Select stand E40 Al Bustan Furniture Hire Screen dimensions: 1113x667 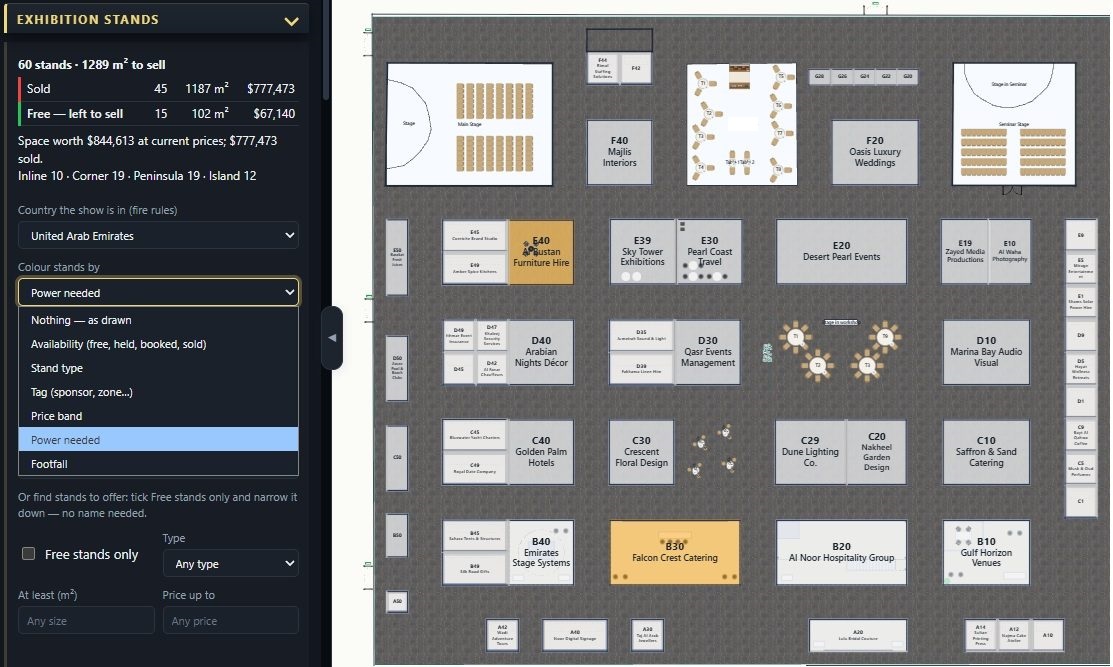541,252
